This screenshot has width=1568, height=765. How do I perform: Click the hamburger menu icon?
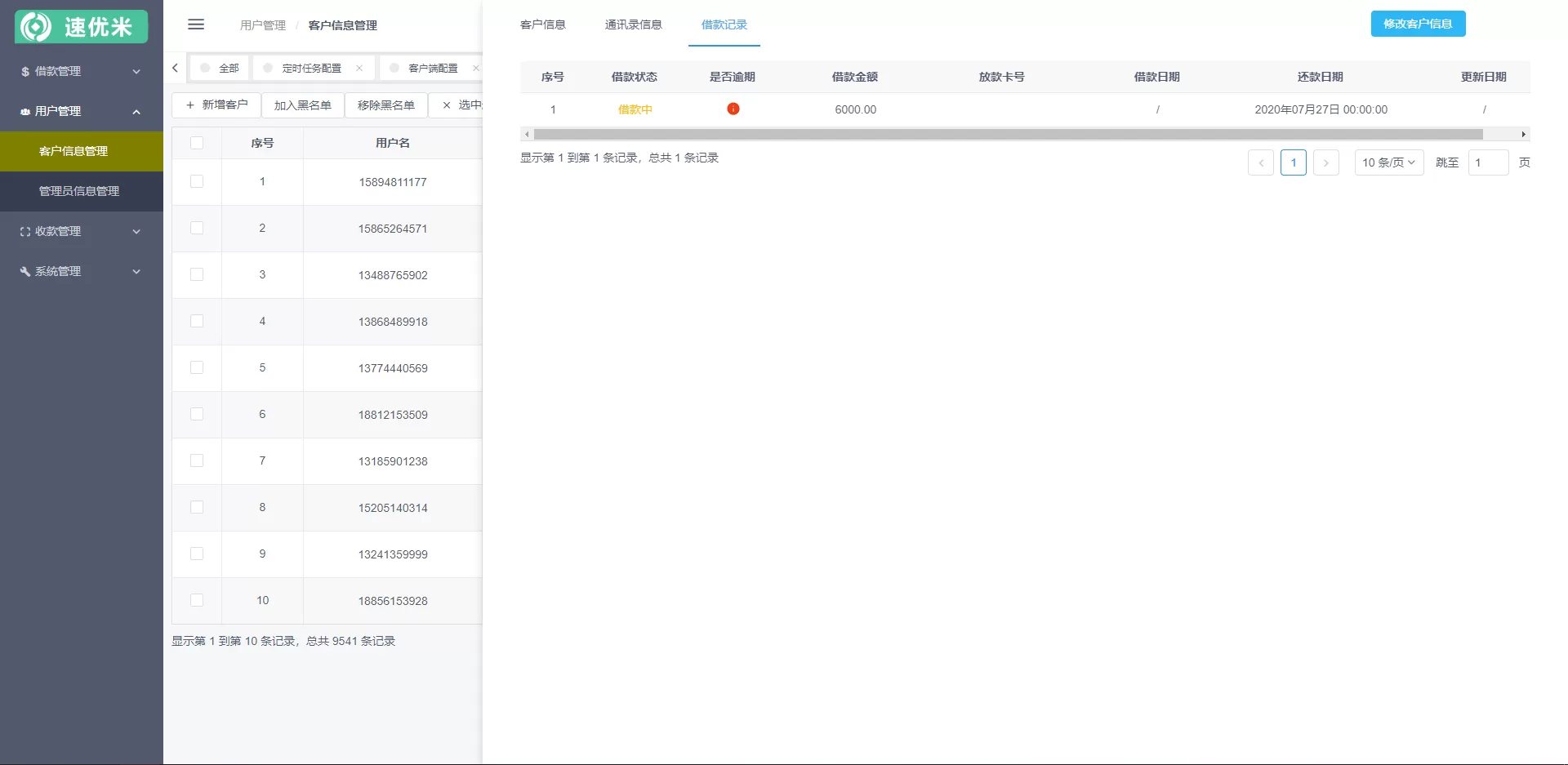coord(196,24)
